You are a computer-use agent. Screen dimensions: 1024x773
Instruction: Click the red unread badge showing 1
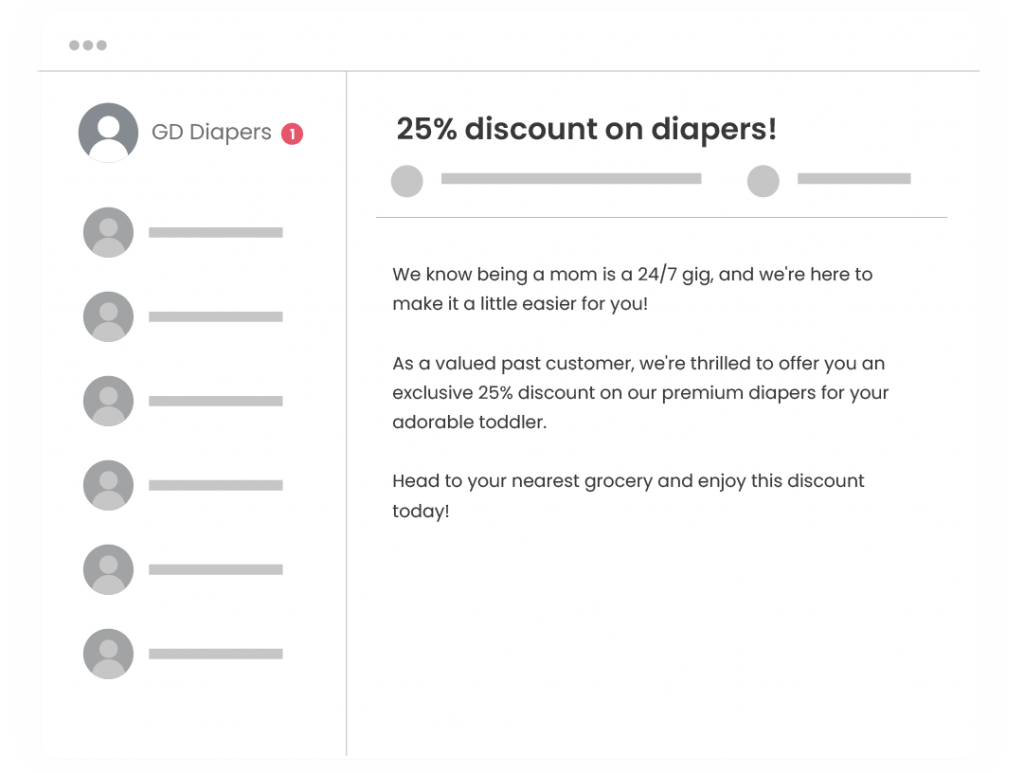[292, 134]
